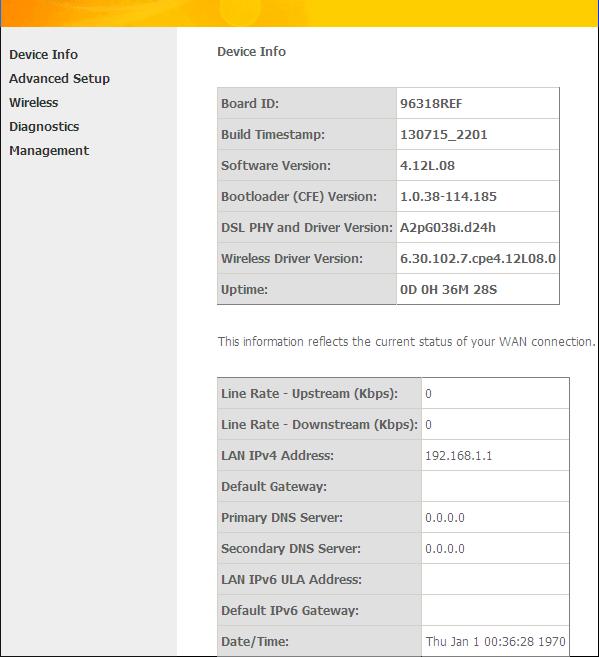The width and height of the screenshot is (599, 657).
Task: Select the DSL driver value A2pG038i.d24h
Action: coord(448,228)
